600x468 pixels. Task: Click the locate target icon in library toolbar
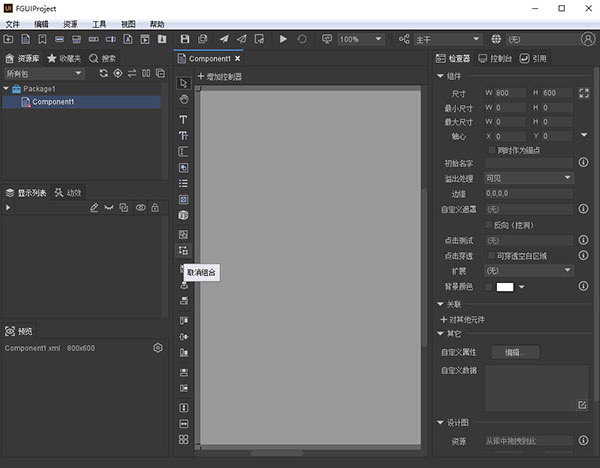118,73
